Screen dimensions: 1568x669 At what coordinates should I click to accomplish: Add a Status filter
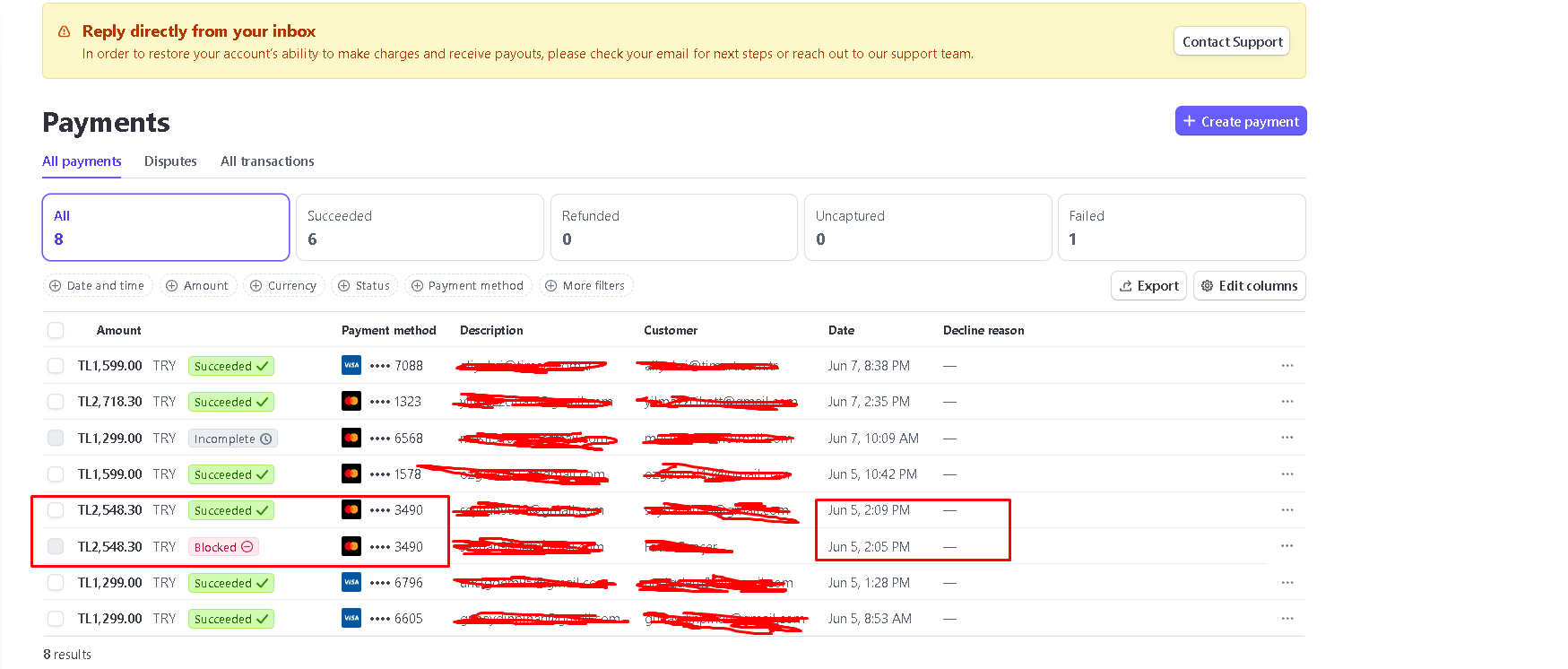pos(365,285)
